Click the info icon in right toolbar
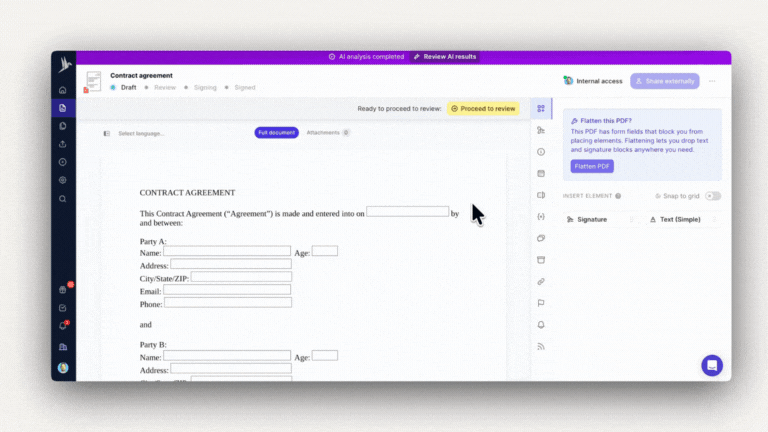Viewport: 768px width, 432px height. pyautogui.click(x=541, y=152)
